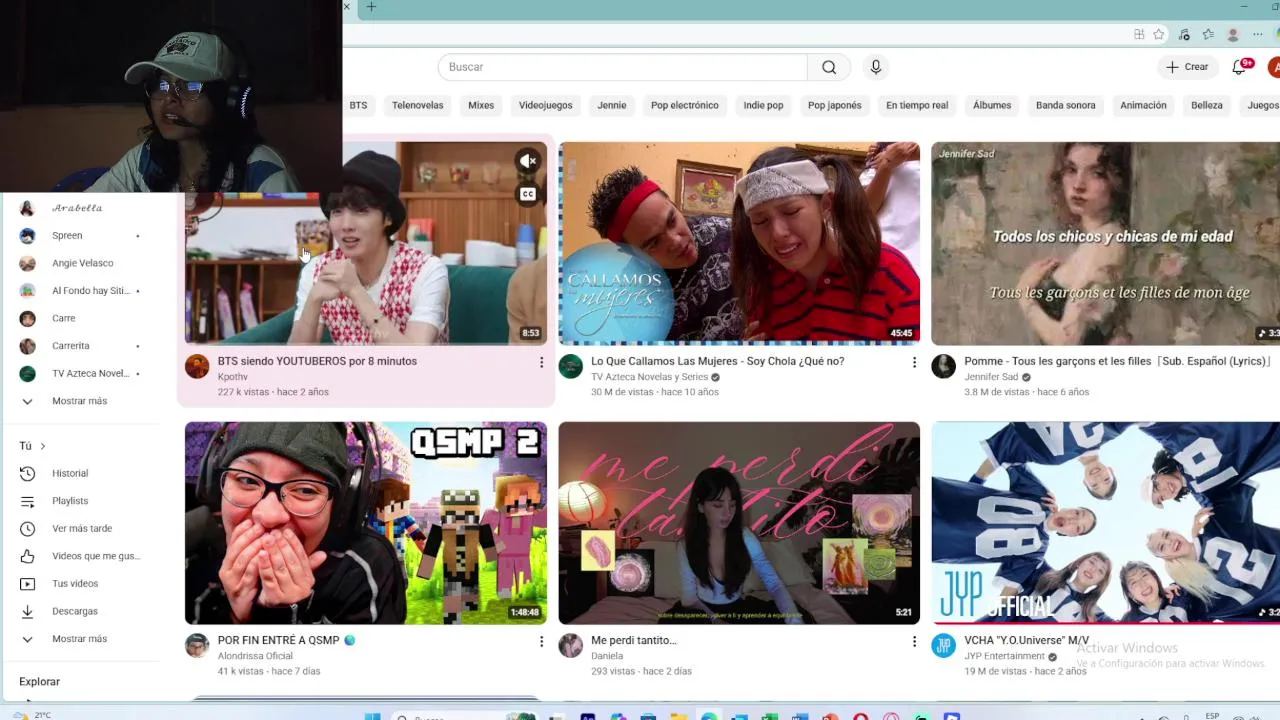Expand Mostrar más under Descargas
Viewport: 1280px width, 720px height.
click(x=80, y=639)
